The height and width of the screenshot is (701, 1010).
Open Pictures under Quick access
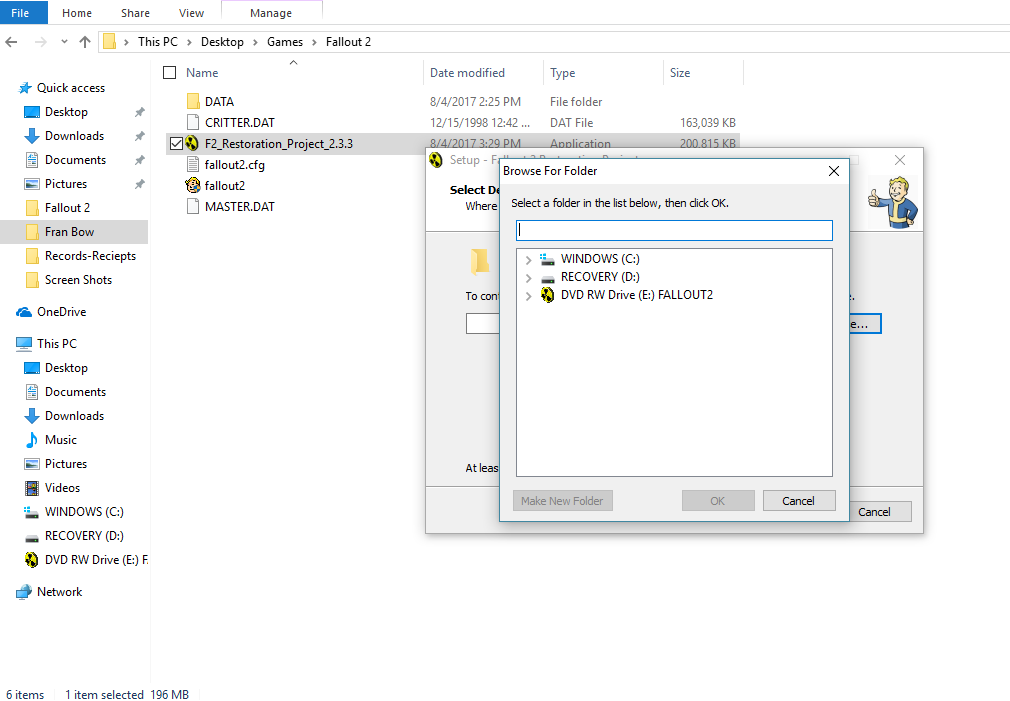pyautogui.click(x=66, y=184)
